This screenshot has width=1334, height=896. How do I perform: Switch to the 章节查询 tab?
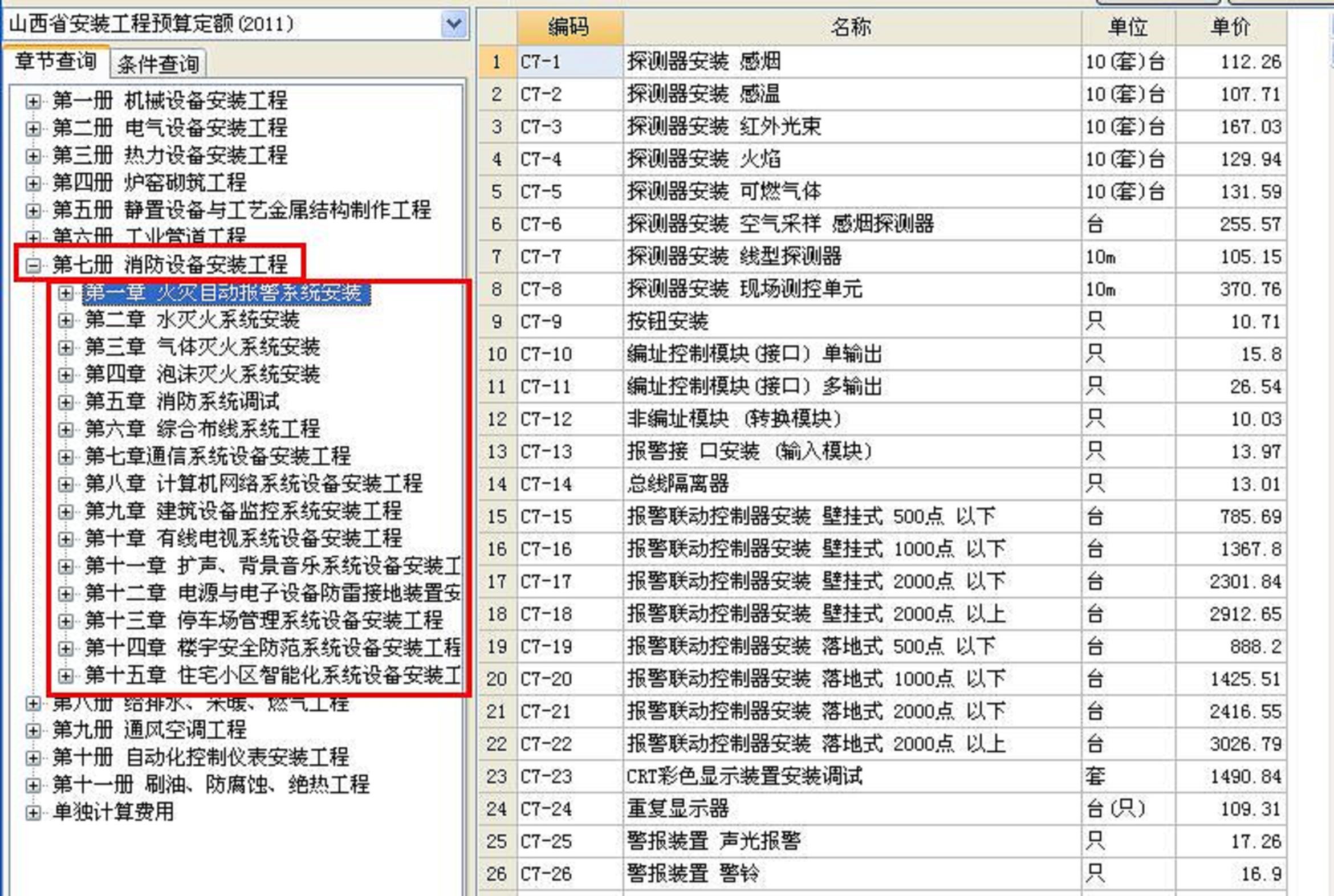pos(55,60)
